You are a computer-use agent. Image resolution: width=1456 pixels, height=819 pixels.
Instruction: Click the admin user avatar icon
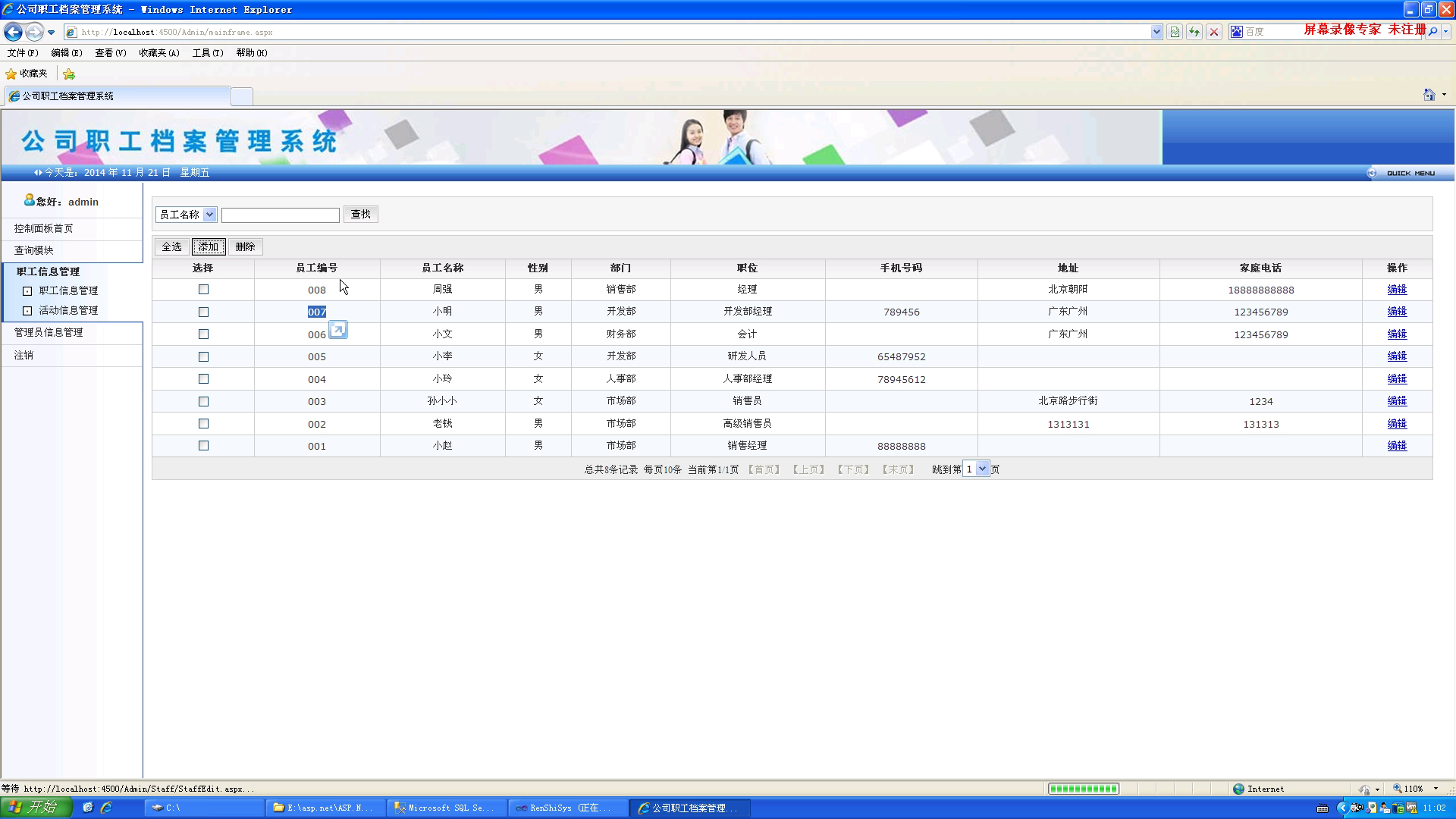pyautogui.click(x=29, y=199)
